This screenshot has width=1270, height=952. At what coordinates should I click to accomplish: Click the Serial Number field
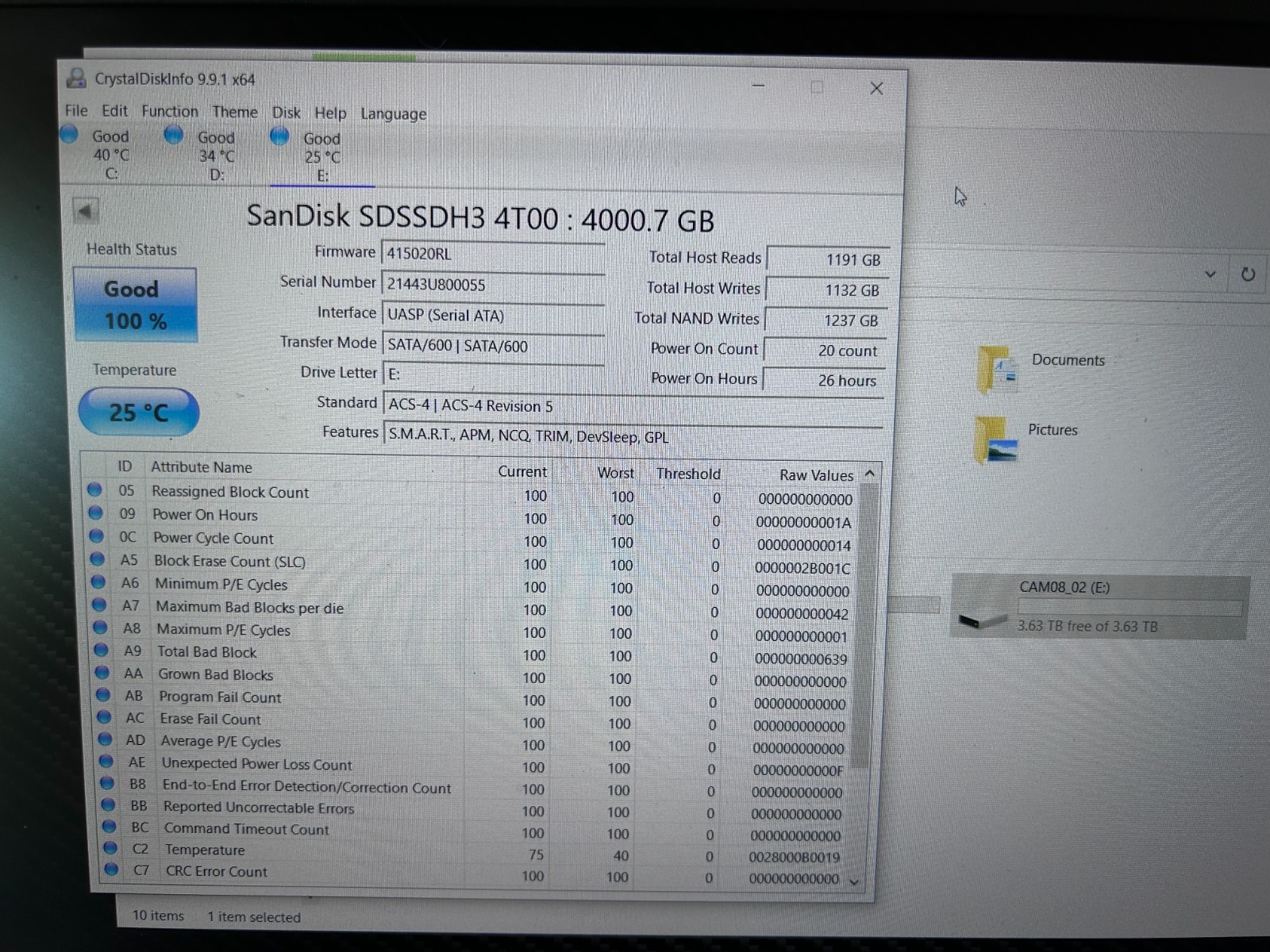pyautogui.click(x=493, y=284)
